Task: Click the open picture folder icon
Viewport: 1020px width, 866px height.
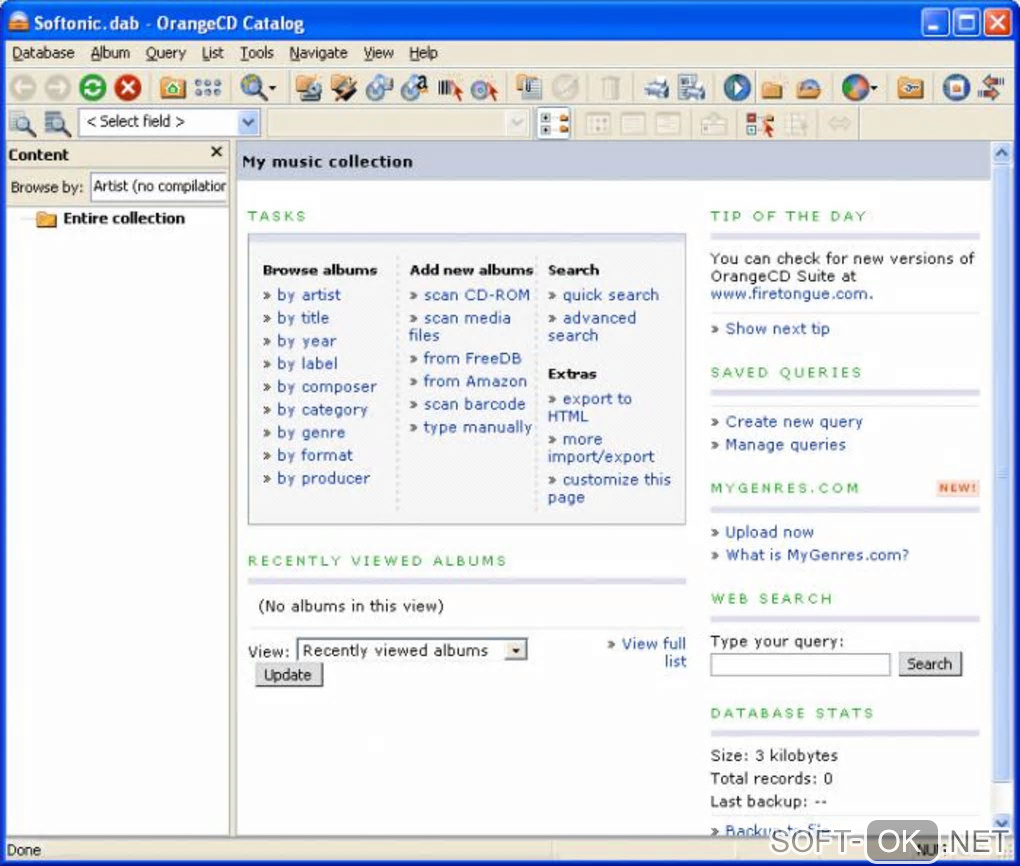Action: point(809,87)
